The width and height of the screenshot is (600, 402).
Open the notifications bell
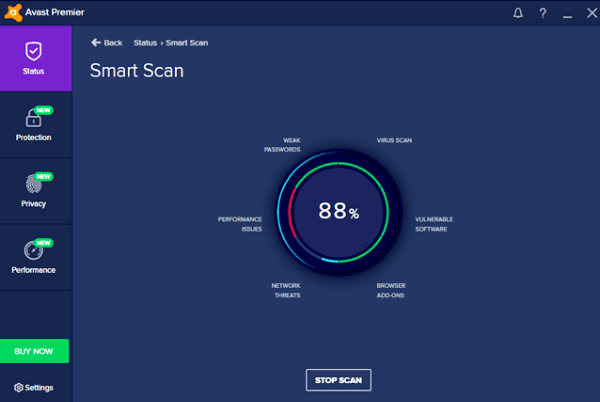point(518,13)
